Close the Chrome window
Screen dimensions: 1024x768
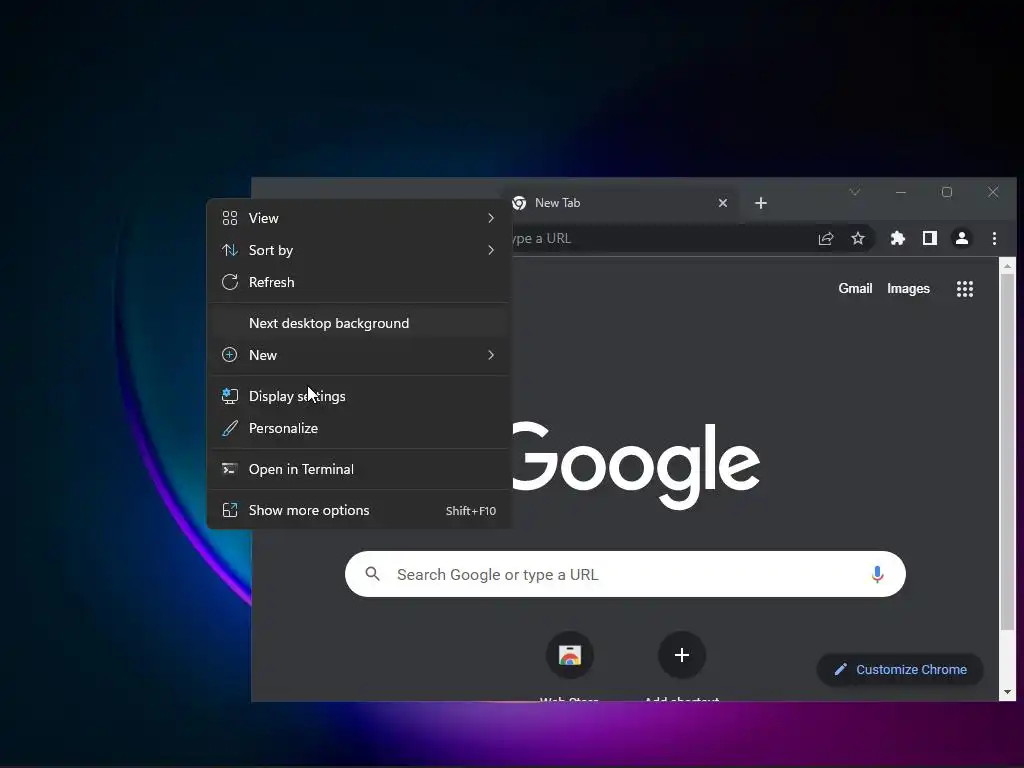coord(993,192)
